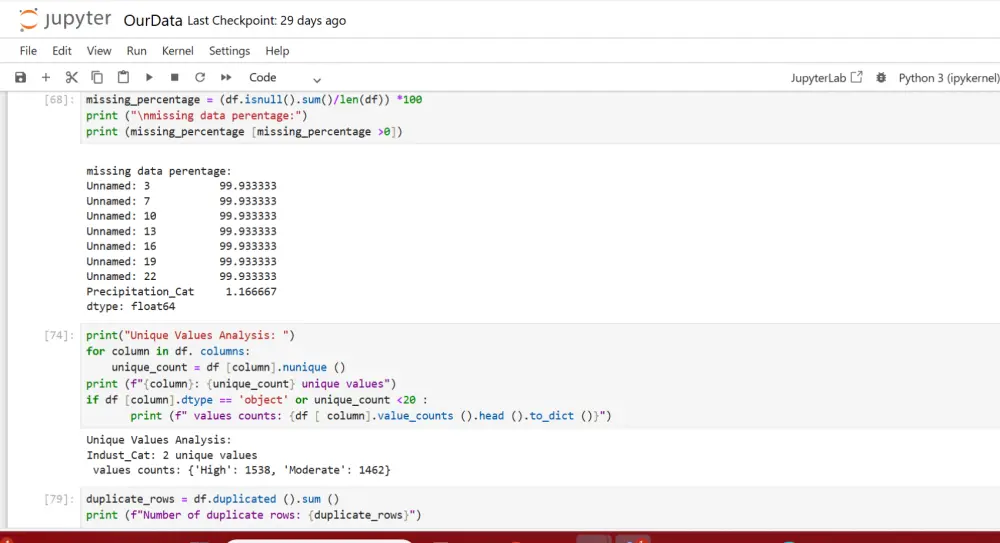Open the Help menu
Viewport: 1000px width, 543px height.
[277, 50]
